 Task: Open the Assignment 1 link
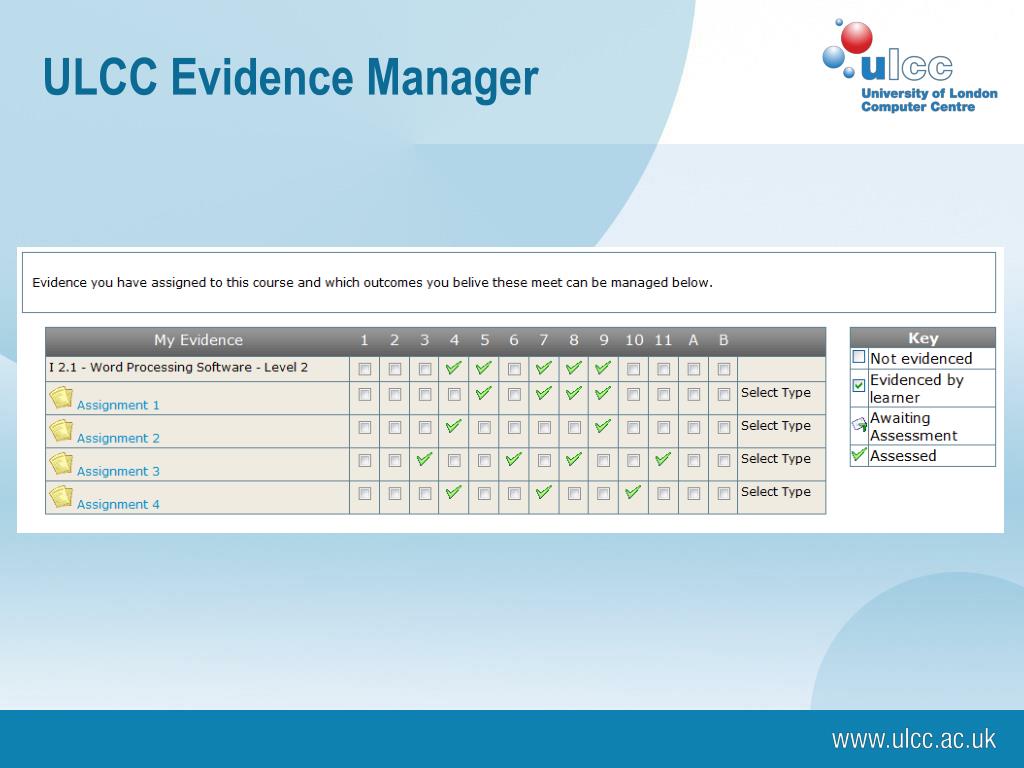[x=118, y=405]
